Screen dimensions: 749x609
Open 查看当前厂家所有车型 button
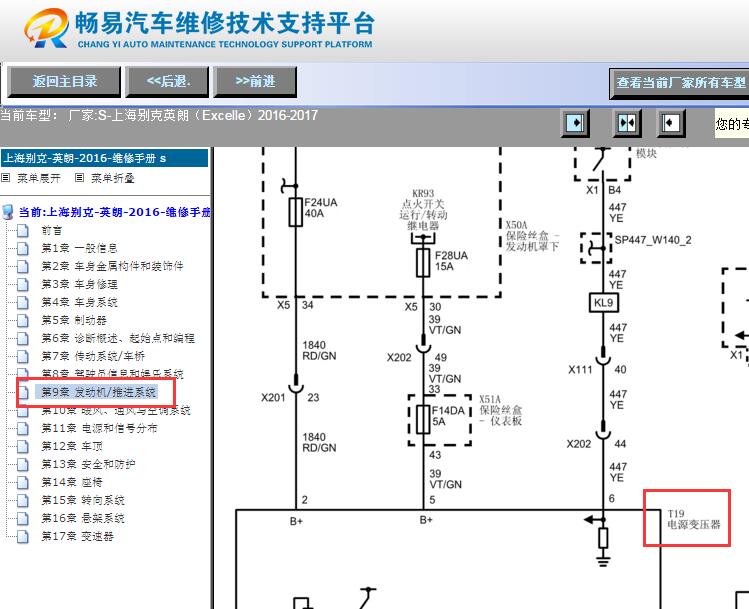click(x=680, y=83)
